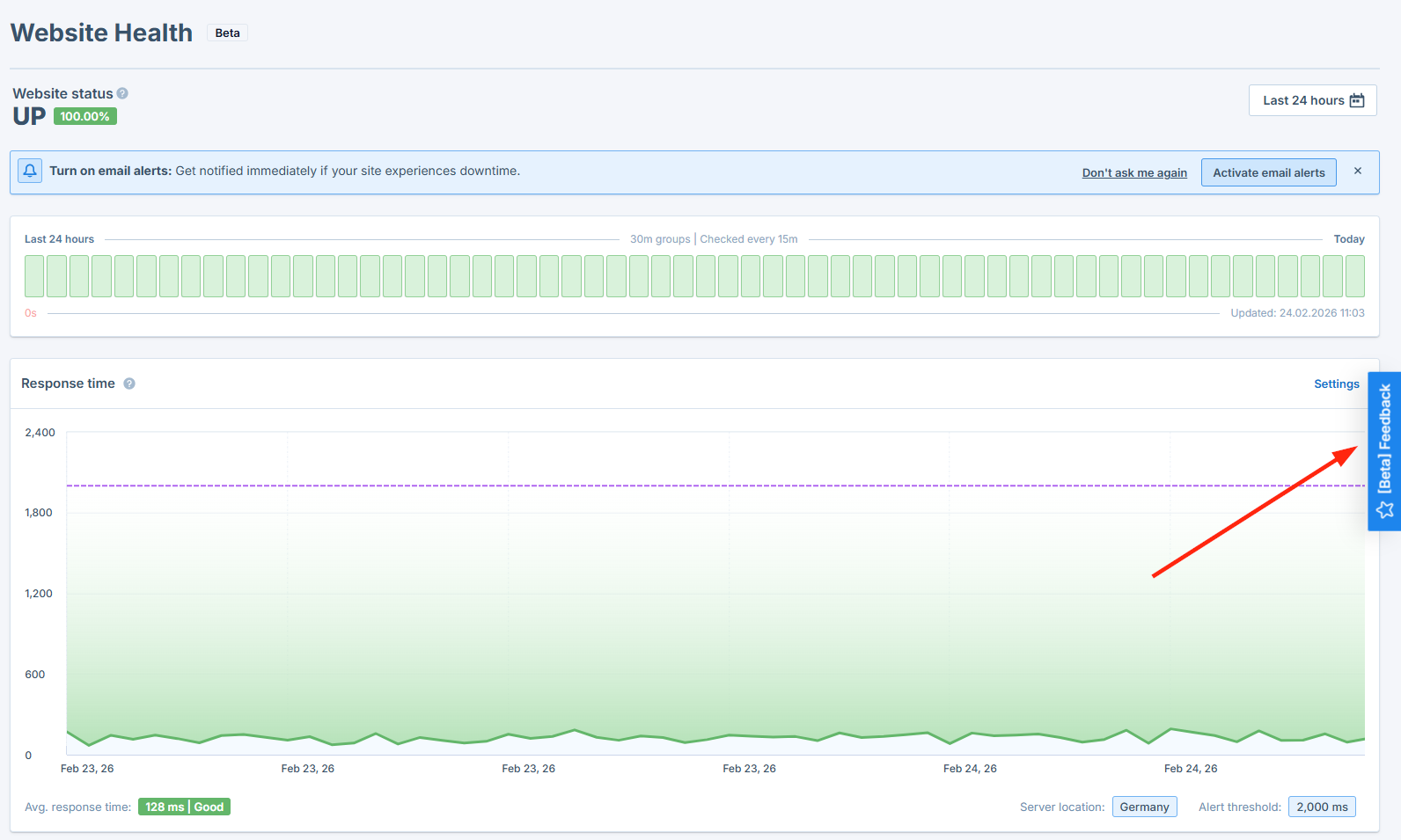
Task: Click the 100.00% uptime badge
Action: click(84, 116)
